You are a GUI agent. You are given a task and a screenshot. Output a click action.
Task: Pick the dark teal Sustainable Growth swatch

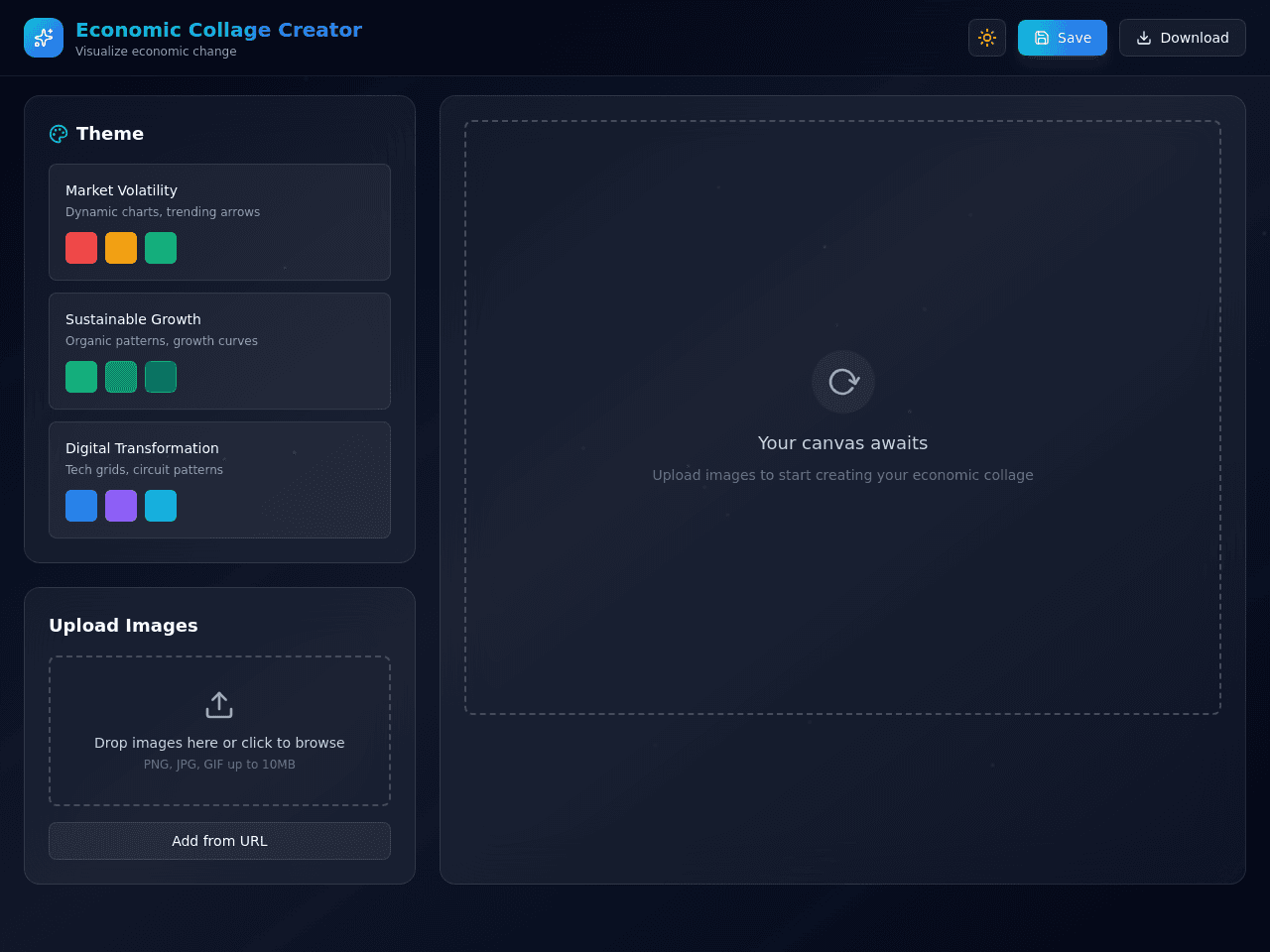[161, 377]
